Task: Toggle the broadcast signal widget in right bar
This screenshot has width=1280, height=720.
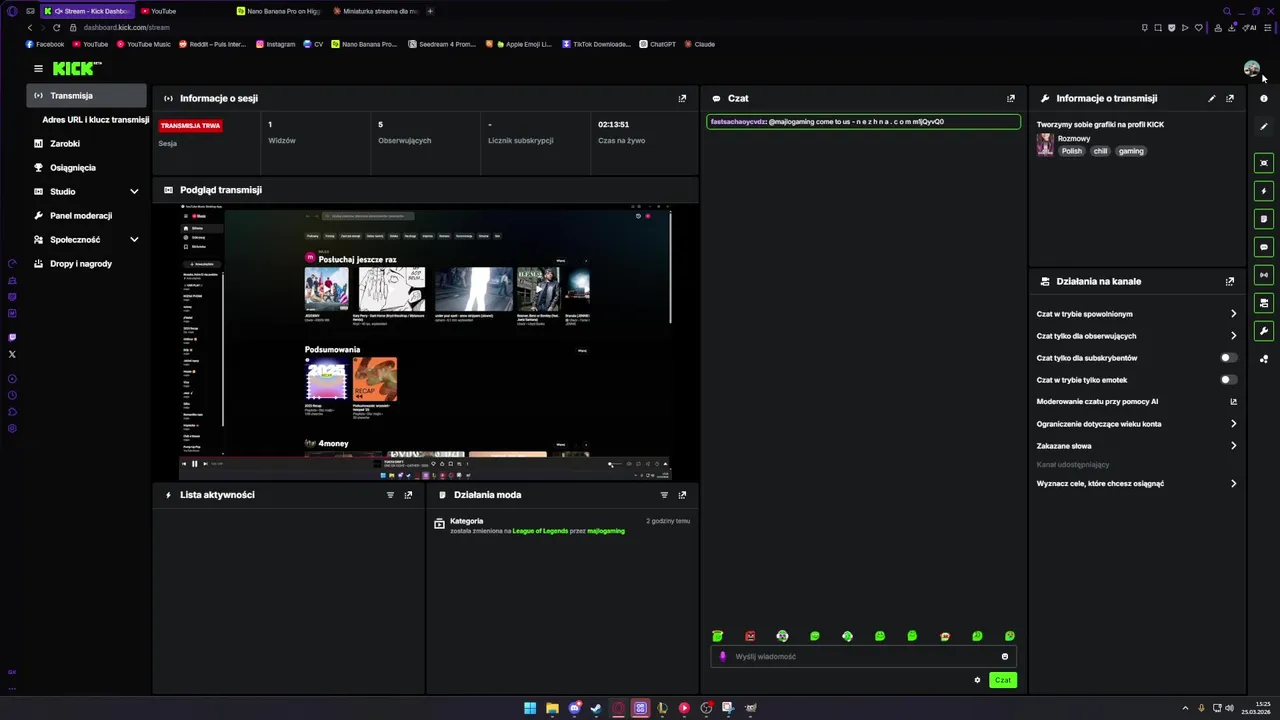Action: click(x=1264, y=275)
